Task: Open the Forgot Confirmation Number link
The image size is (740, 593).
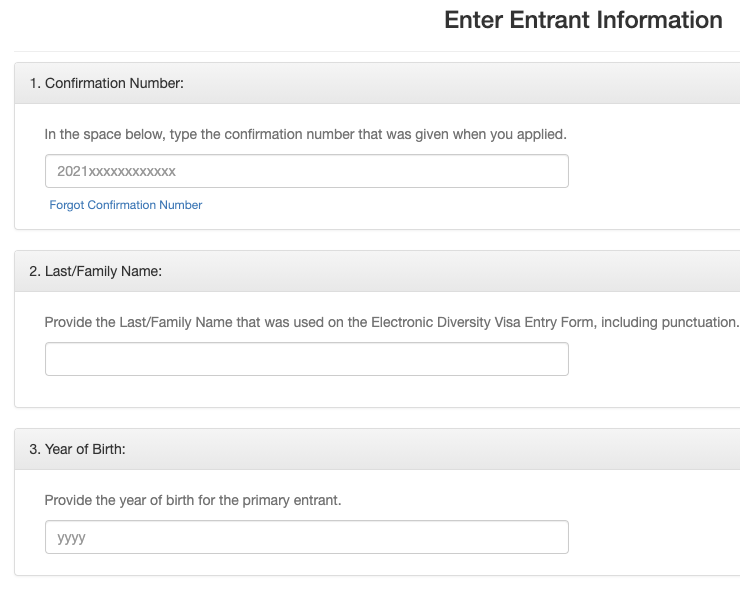Action: tap(126, 205)
